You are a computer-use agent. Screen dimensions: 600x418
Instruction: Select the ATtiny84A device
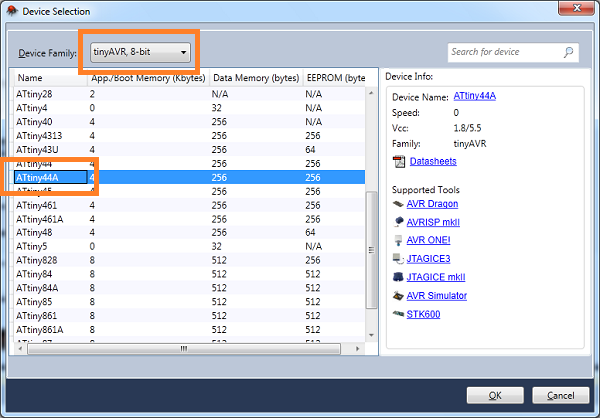pyautogui.click(x=190, y=288)
